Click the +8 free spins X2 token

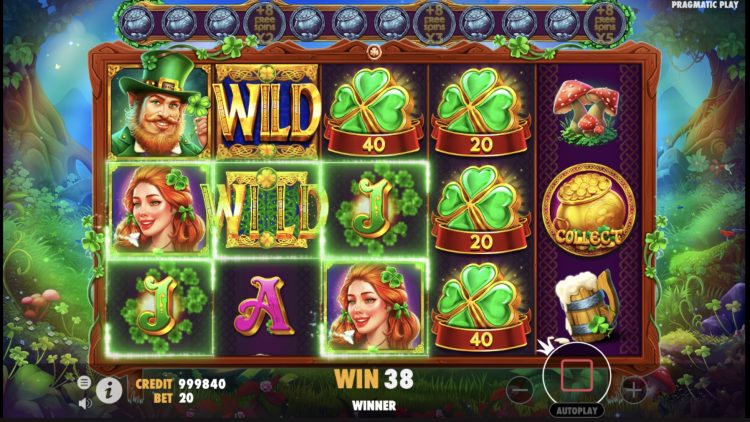[x=265, y=23]
